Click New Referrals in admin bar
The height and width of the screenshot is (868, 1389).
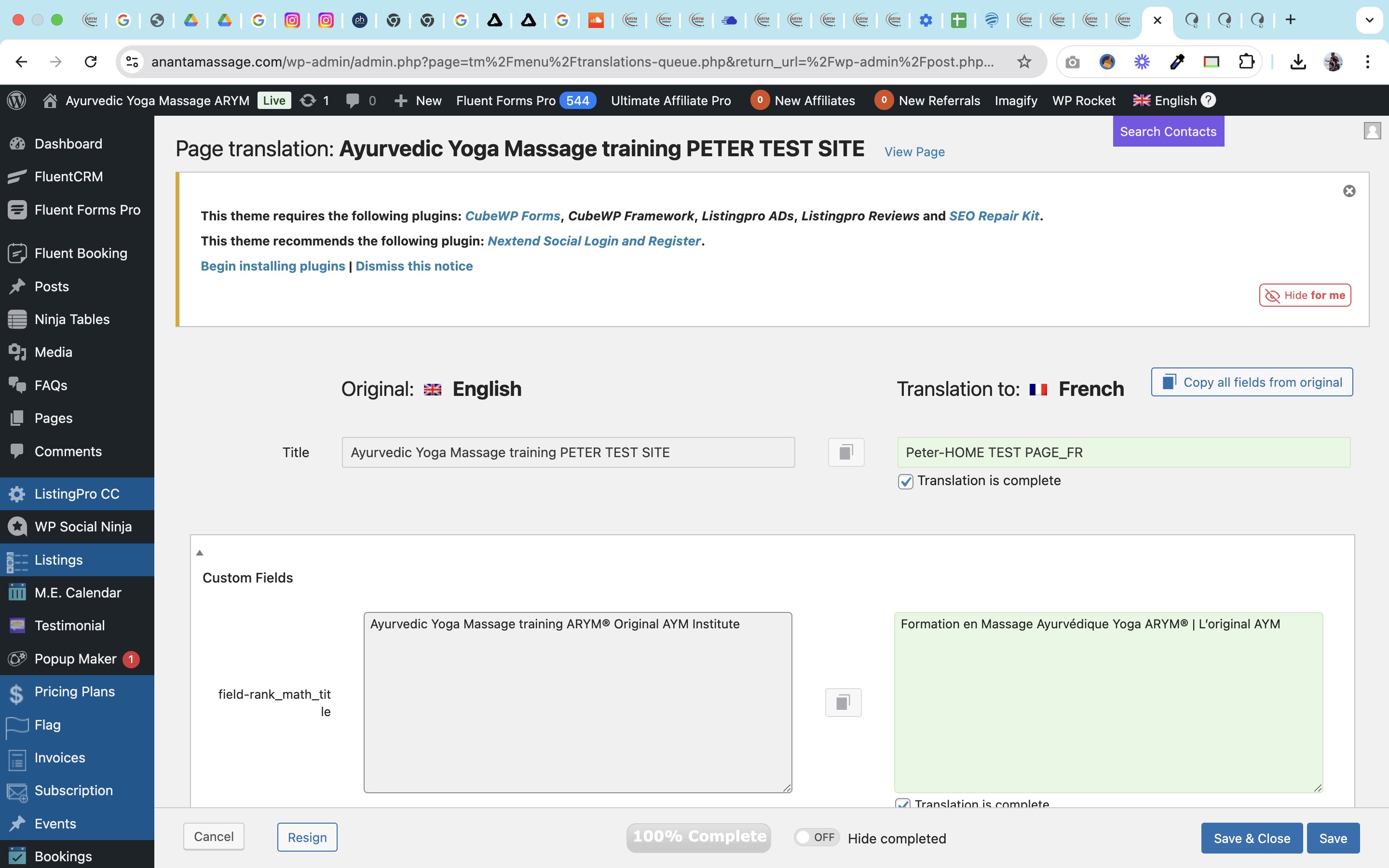point(927,100)
